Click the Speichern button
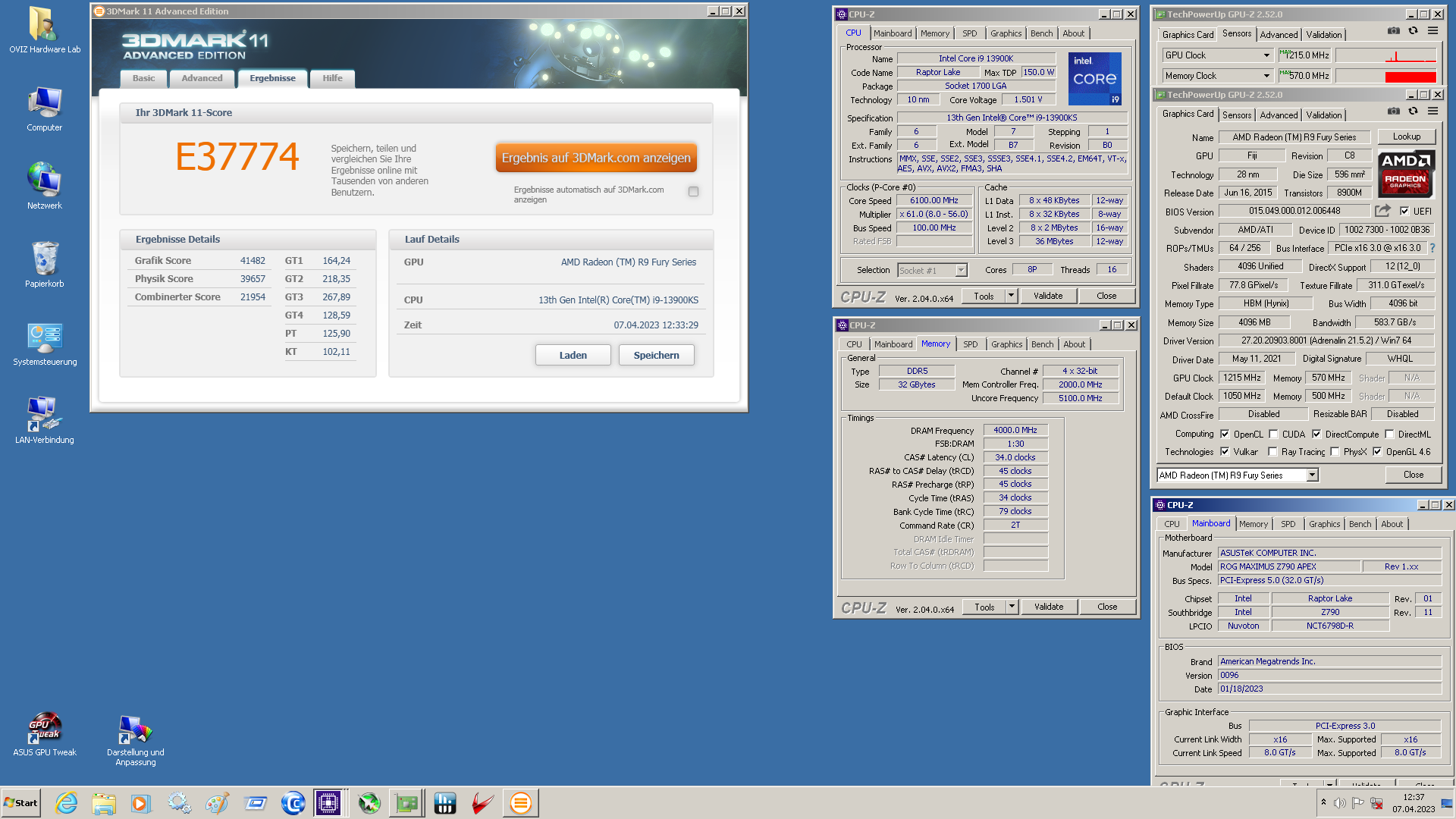1456x819 pixels. click(656, 355)
